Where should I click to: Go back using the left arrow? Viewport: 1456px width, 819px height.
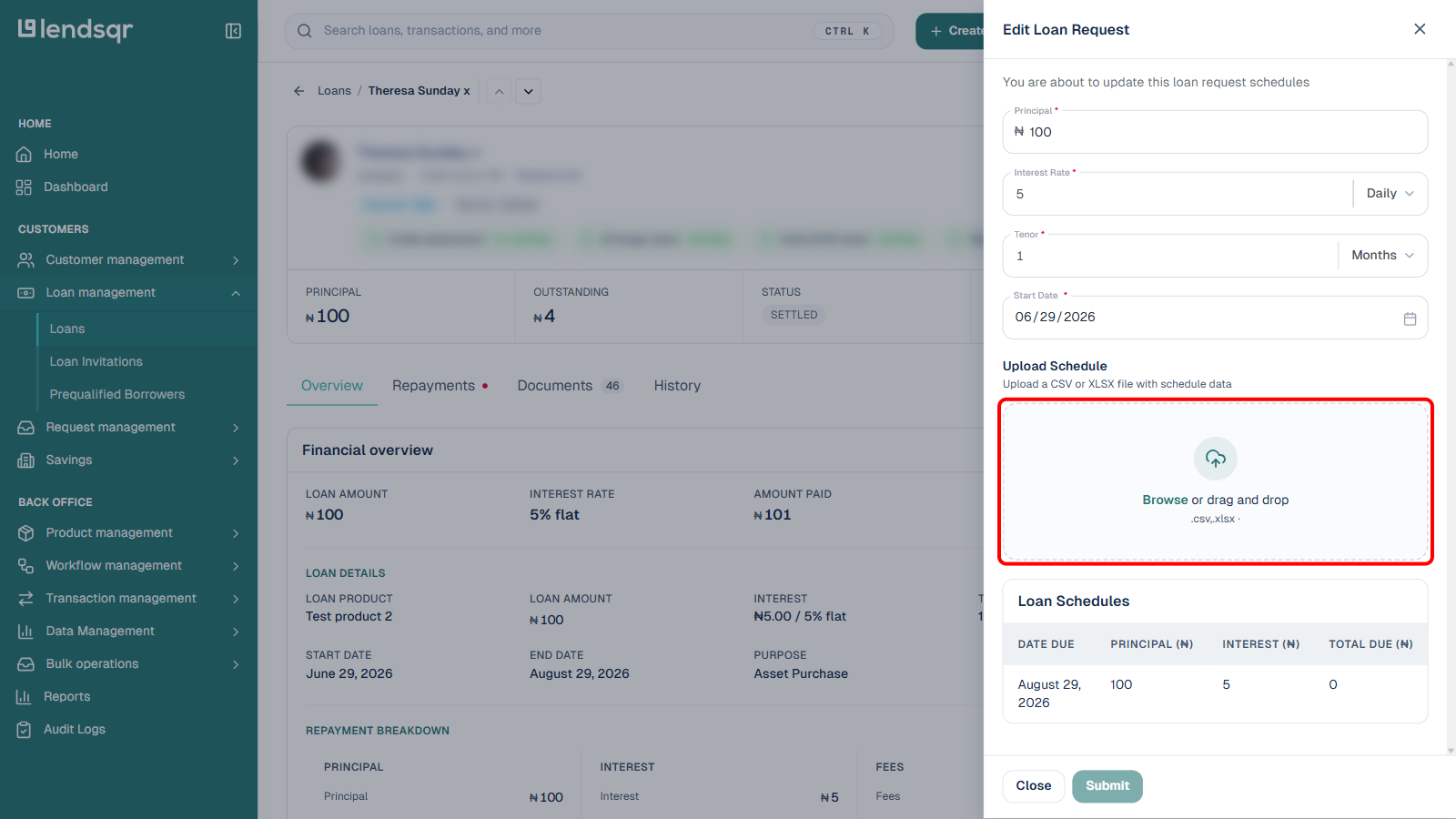(298, 91)
